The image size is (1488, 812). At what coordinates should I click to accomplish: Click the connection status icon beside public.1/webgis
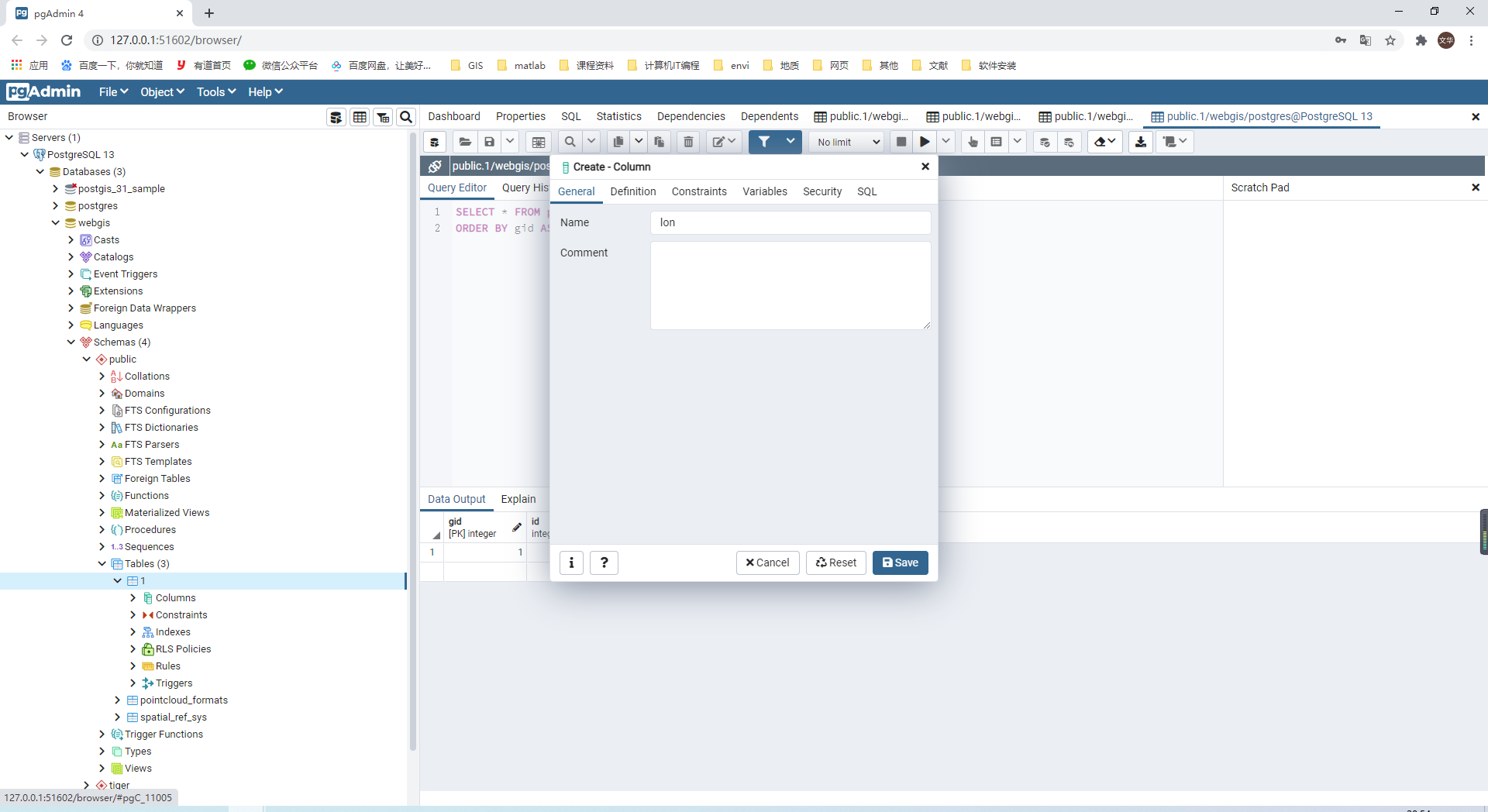(436, 166)
